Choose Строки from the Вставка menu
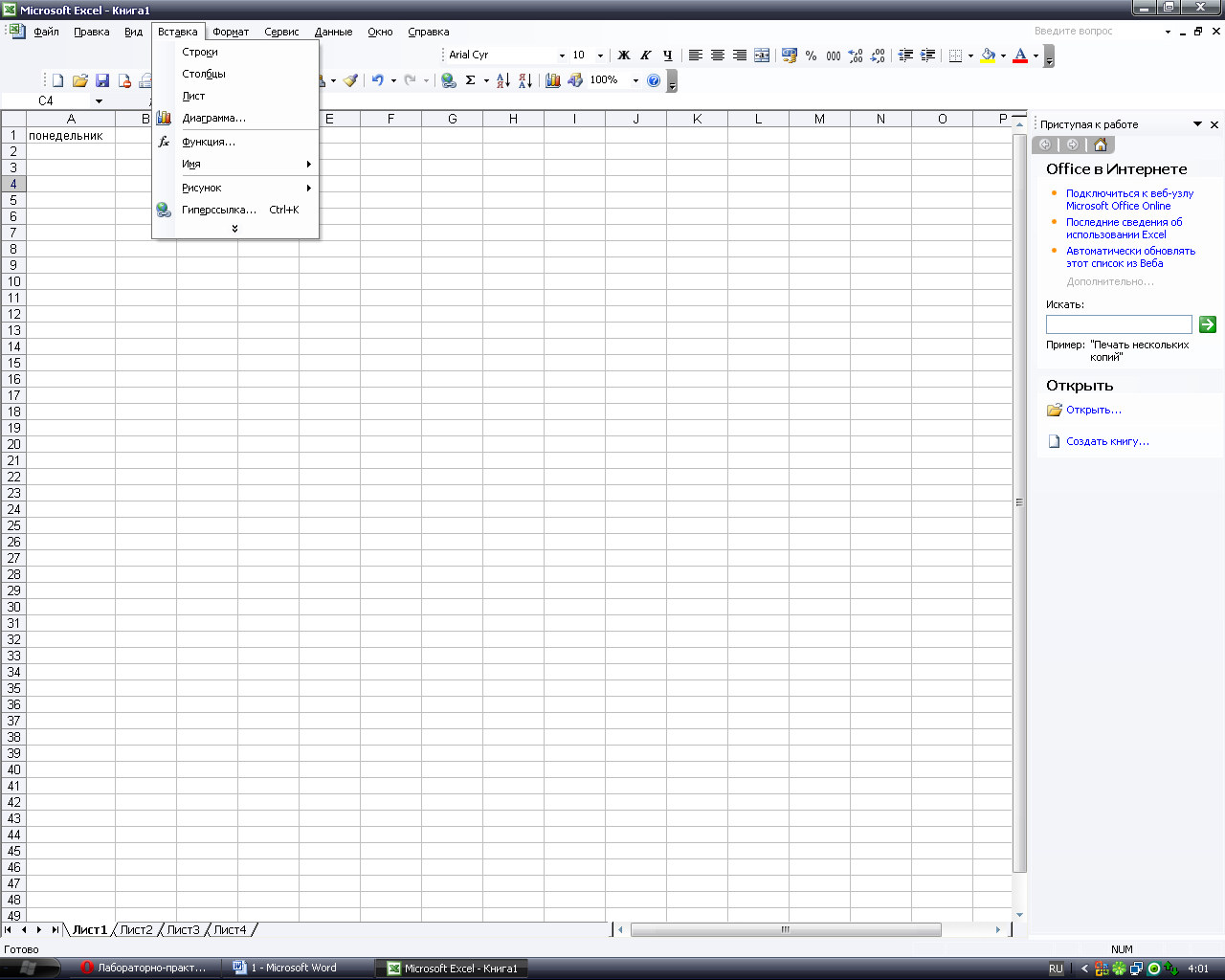This screenshot has width=1225, height=980. 235,53
